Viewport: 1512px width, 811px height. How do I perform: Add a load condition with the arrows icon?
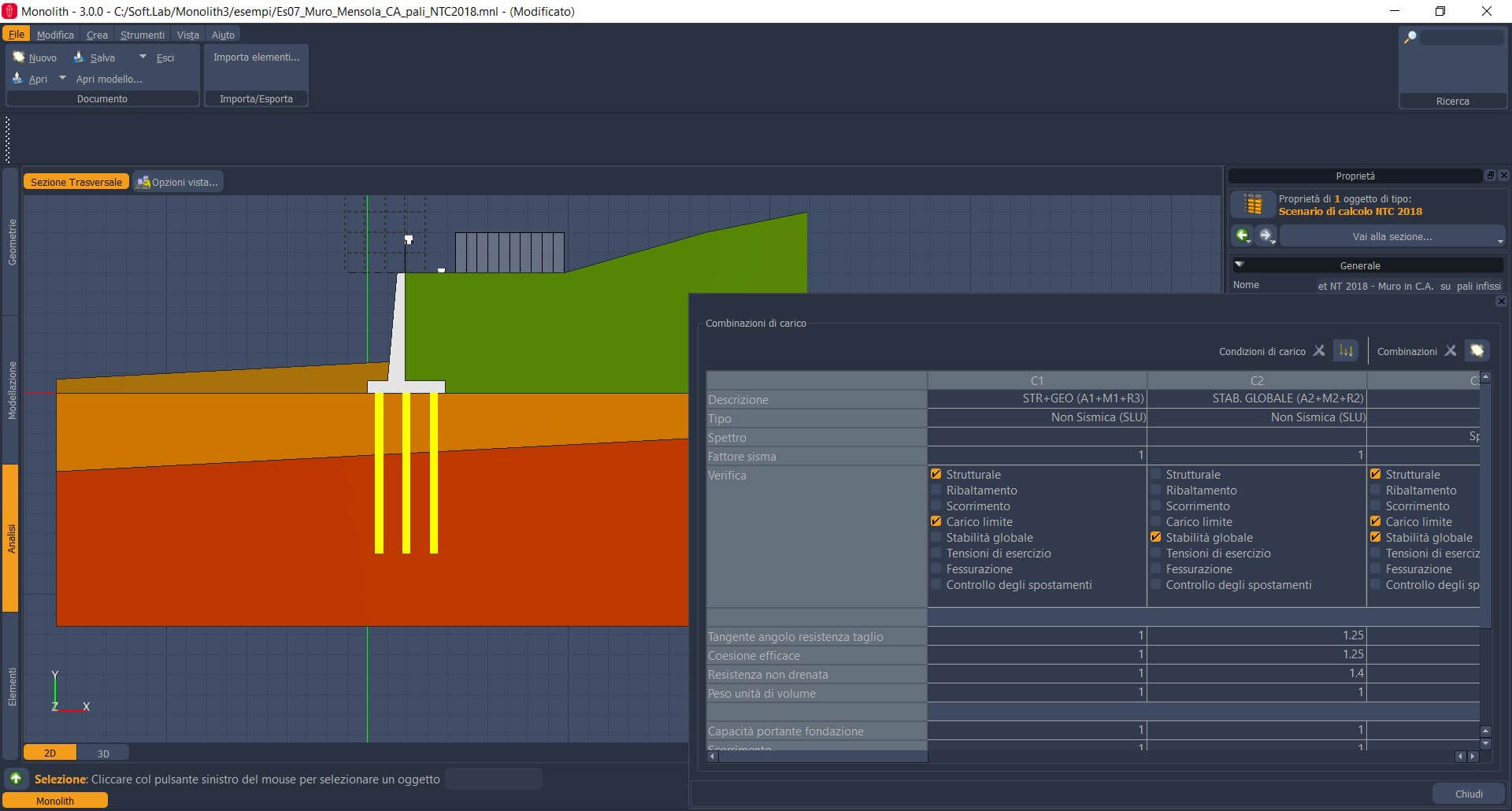[x=1346, y=351]
